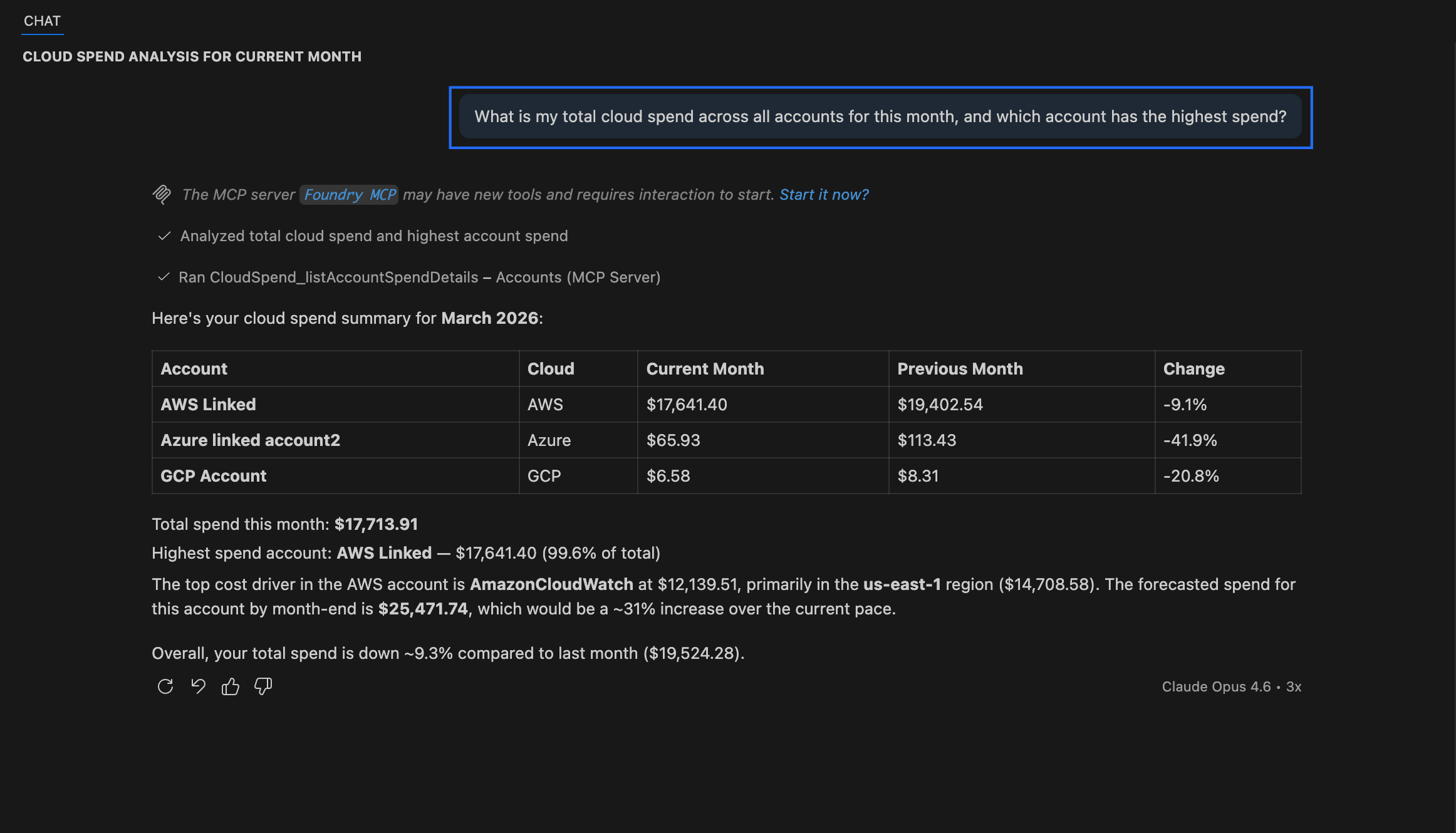This screenshot has height=833, width=1456.
Task: Rerun the assistant's response with the retry icon
Action: (x=165, y=686)
